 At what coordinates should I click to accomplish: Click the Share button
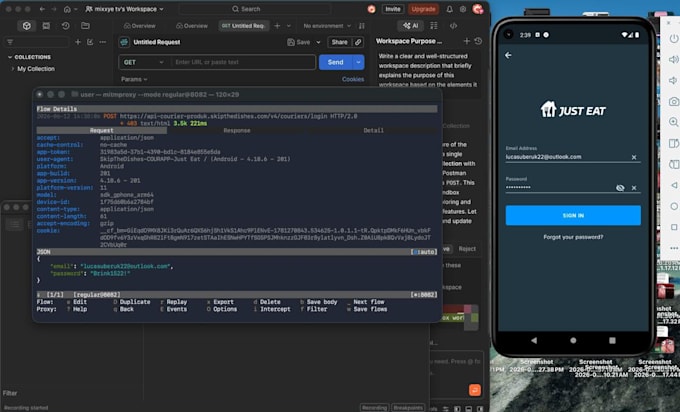click(x=340, y=42)
